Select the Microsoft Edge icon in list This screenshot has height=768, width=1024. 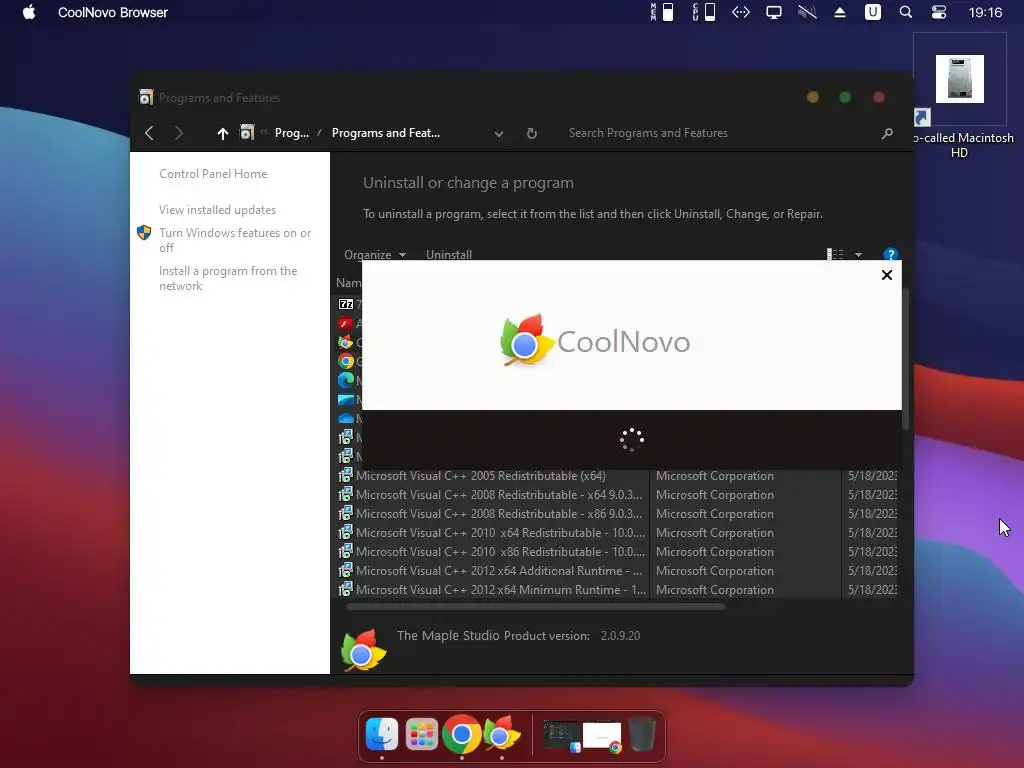(346, 379)
